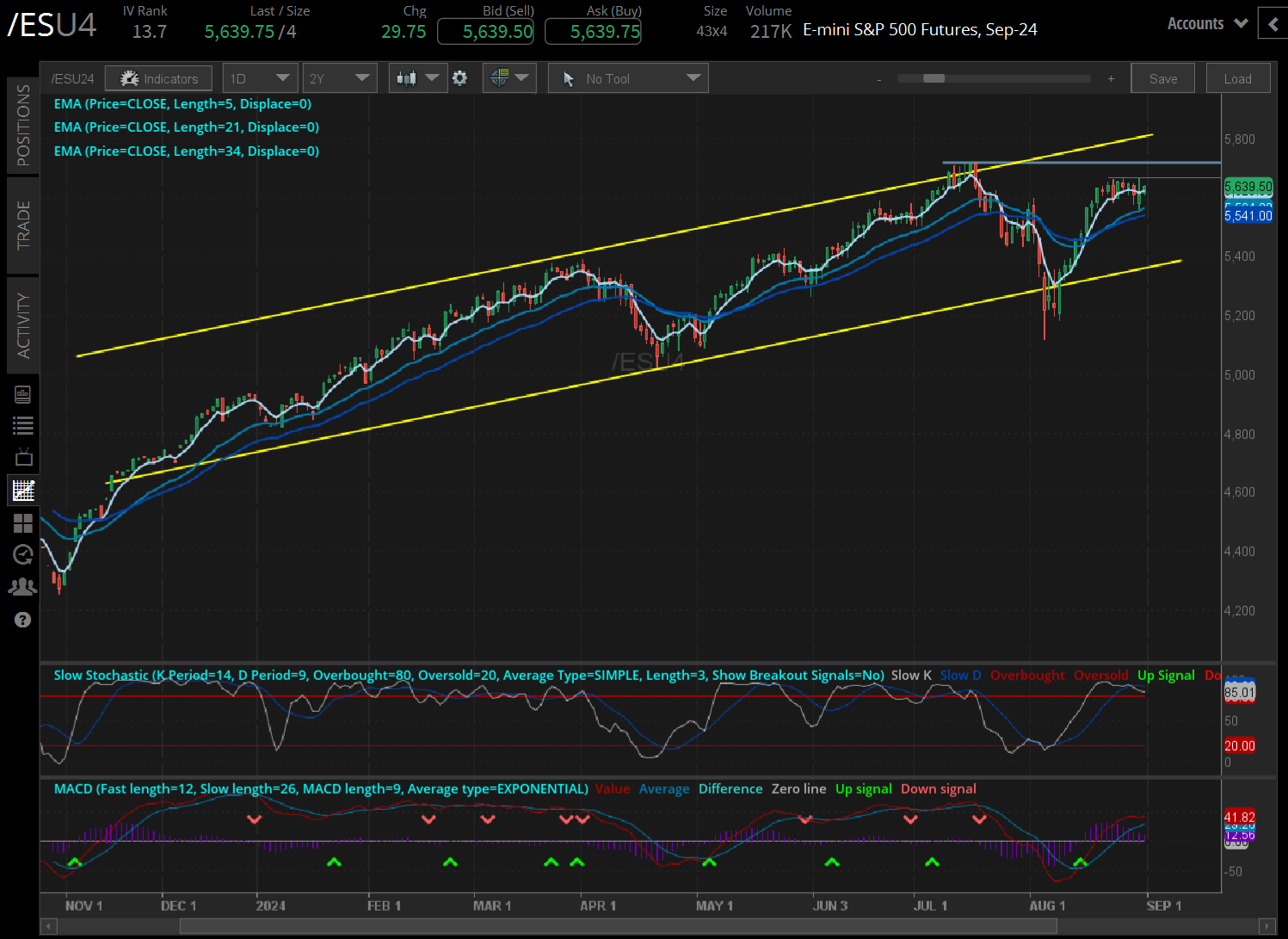Image resolution: width=1288 pixels, height=939 pixels.
Task: Click the history clock icon in sidebar
Action: click(23, 555)
